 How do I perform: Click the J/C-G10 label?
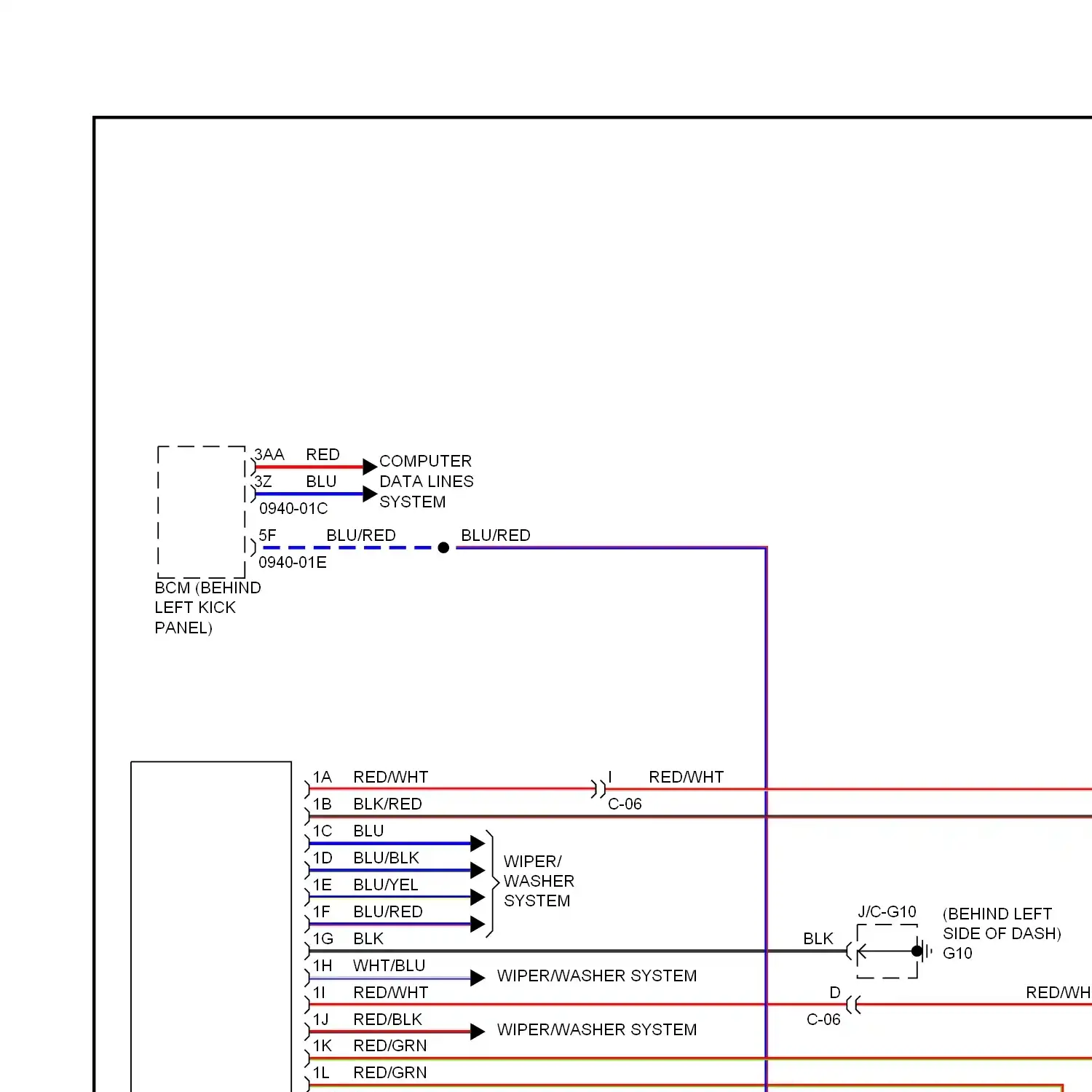[x=887, y=912]
